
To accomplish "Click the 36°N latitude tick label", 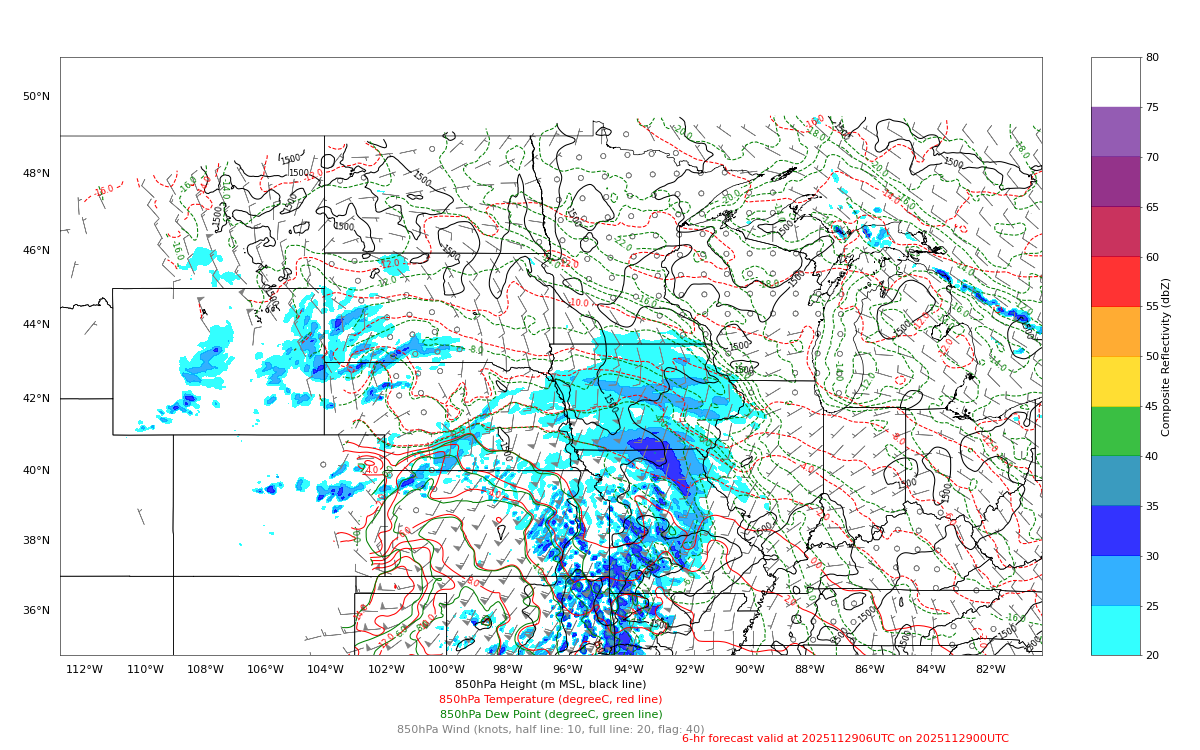I will point(36,611).
